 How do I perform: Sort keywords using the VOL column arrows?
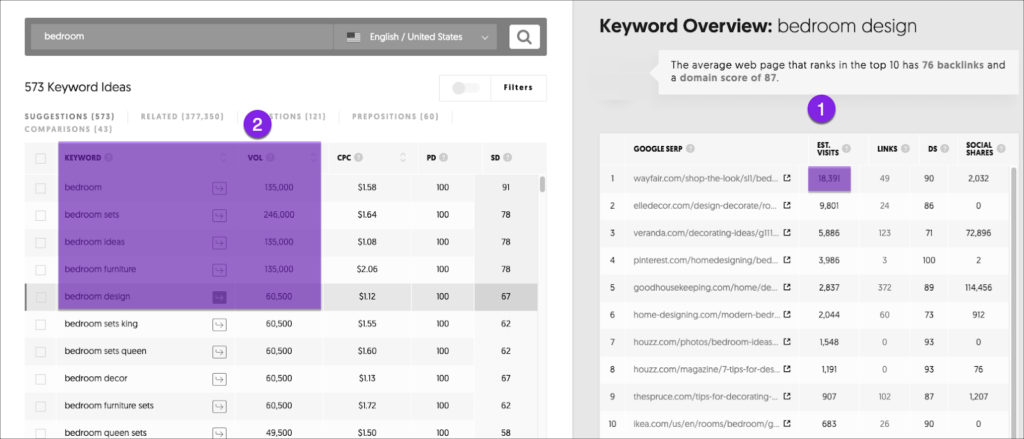coord(312,157)
